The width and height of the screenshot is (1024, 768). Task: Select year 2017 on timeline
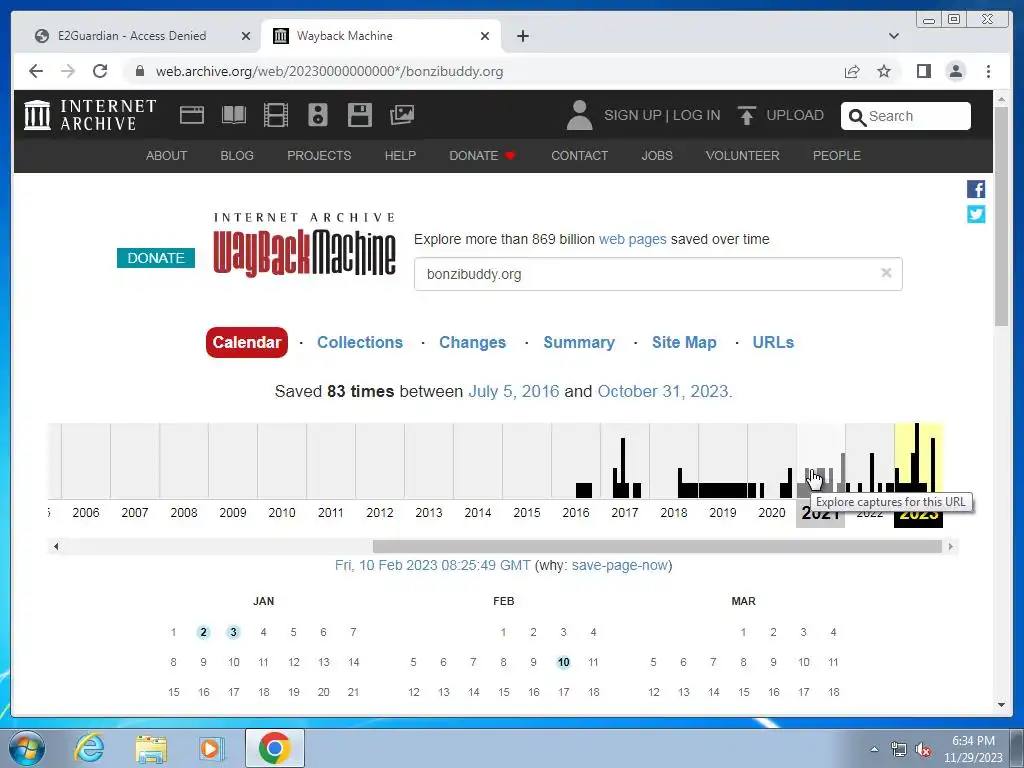[x=624, y=513]
